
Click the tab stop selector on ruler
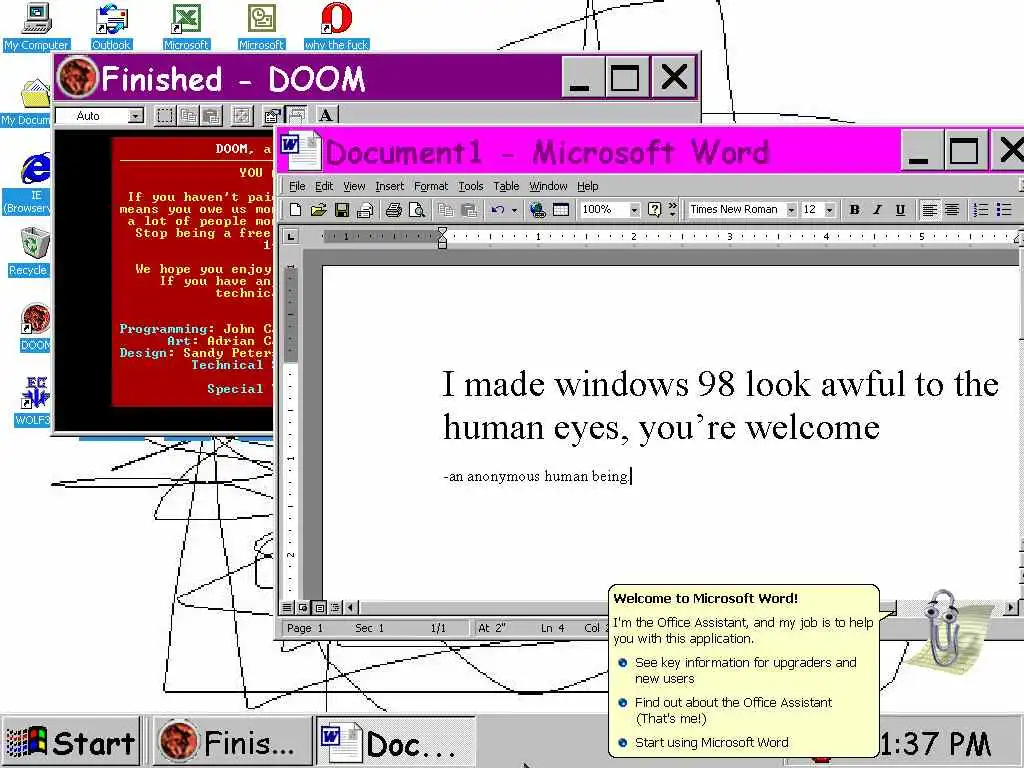[x=291, y=236]
